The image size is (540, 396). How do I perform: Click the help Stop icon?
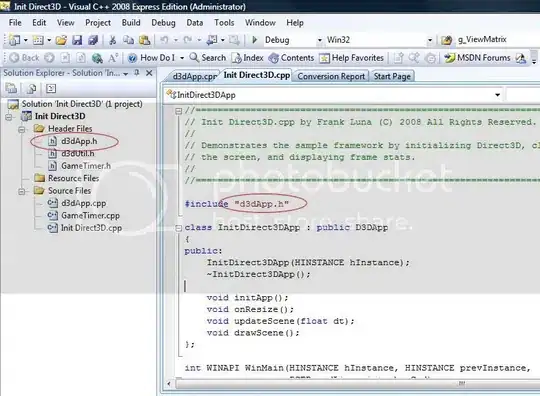65,58
